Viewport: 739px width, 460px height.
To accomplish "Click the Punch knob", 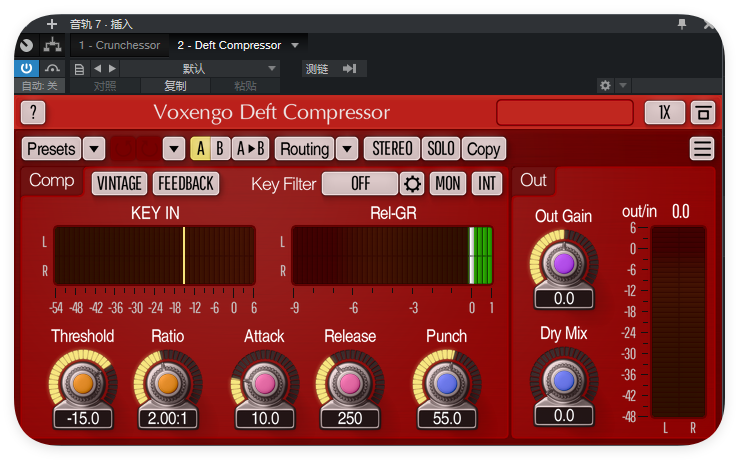I will pyautogui.click(x=447, y=384).
